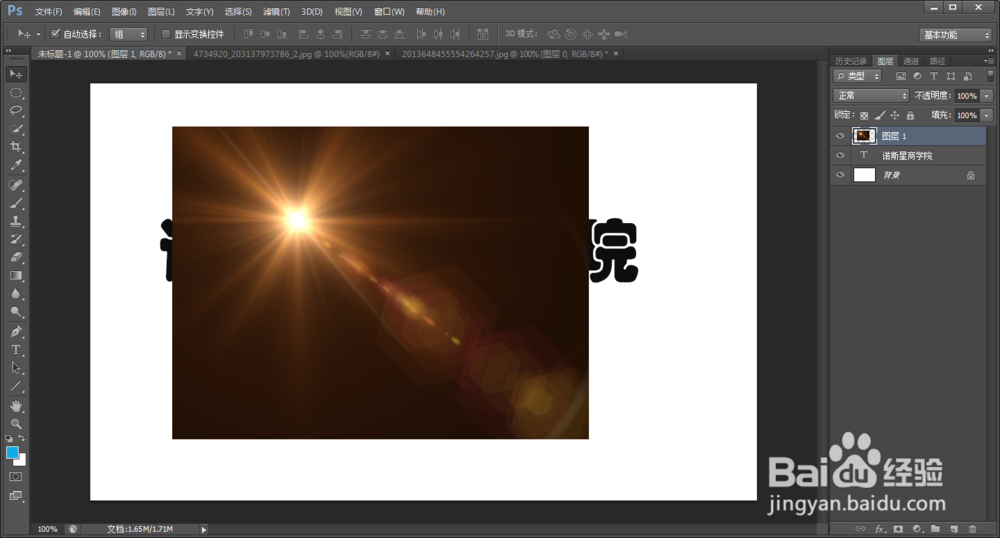Select the Brush tool

pos(16,203)
